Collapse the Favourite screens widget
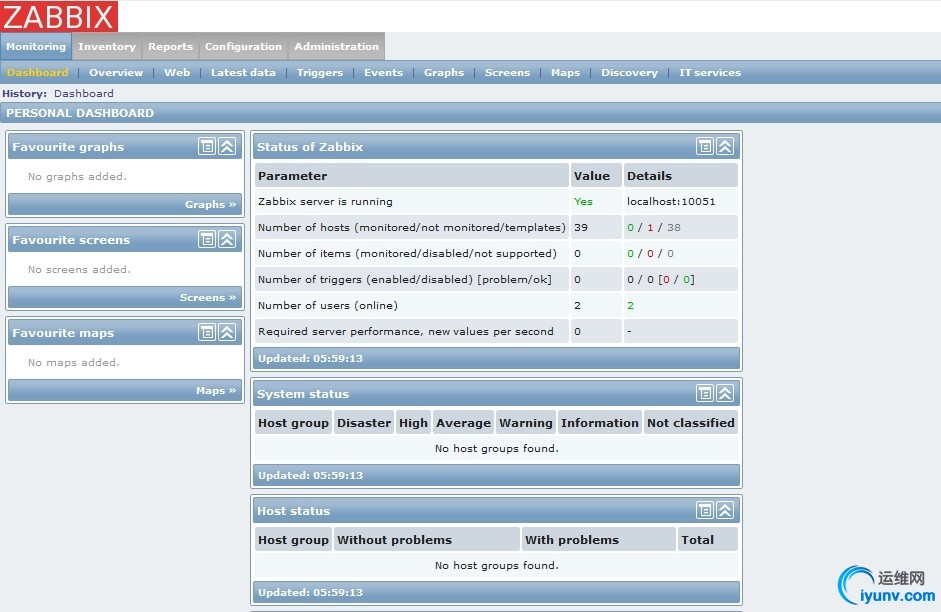Viewport: 941px width, 612px height. click(227, 239)
